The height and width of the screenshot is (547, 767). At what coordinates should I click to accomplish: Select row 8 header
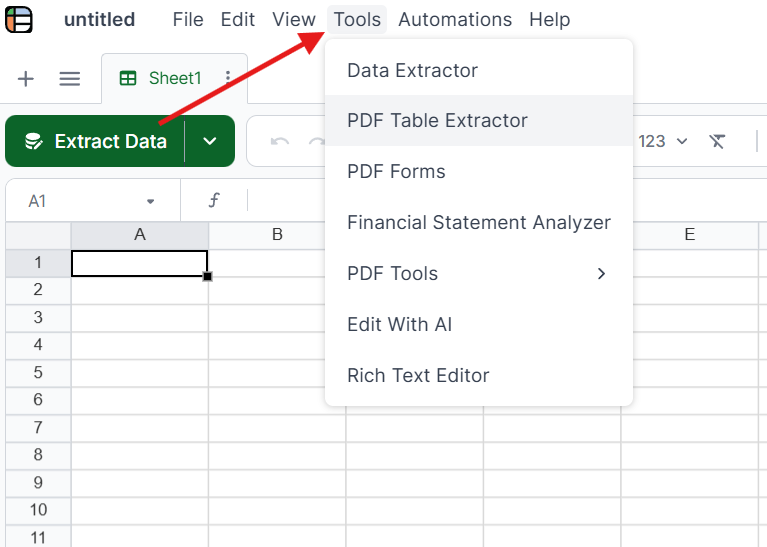coord(38,455)
